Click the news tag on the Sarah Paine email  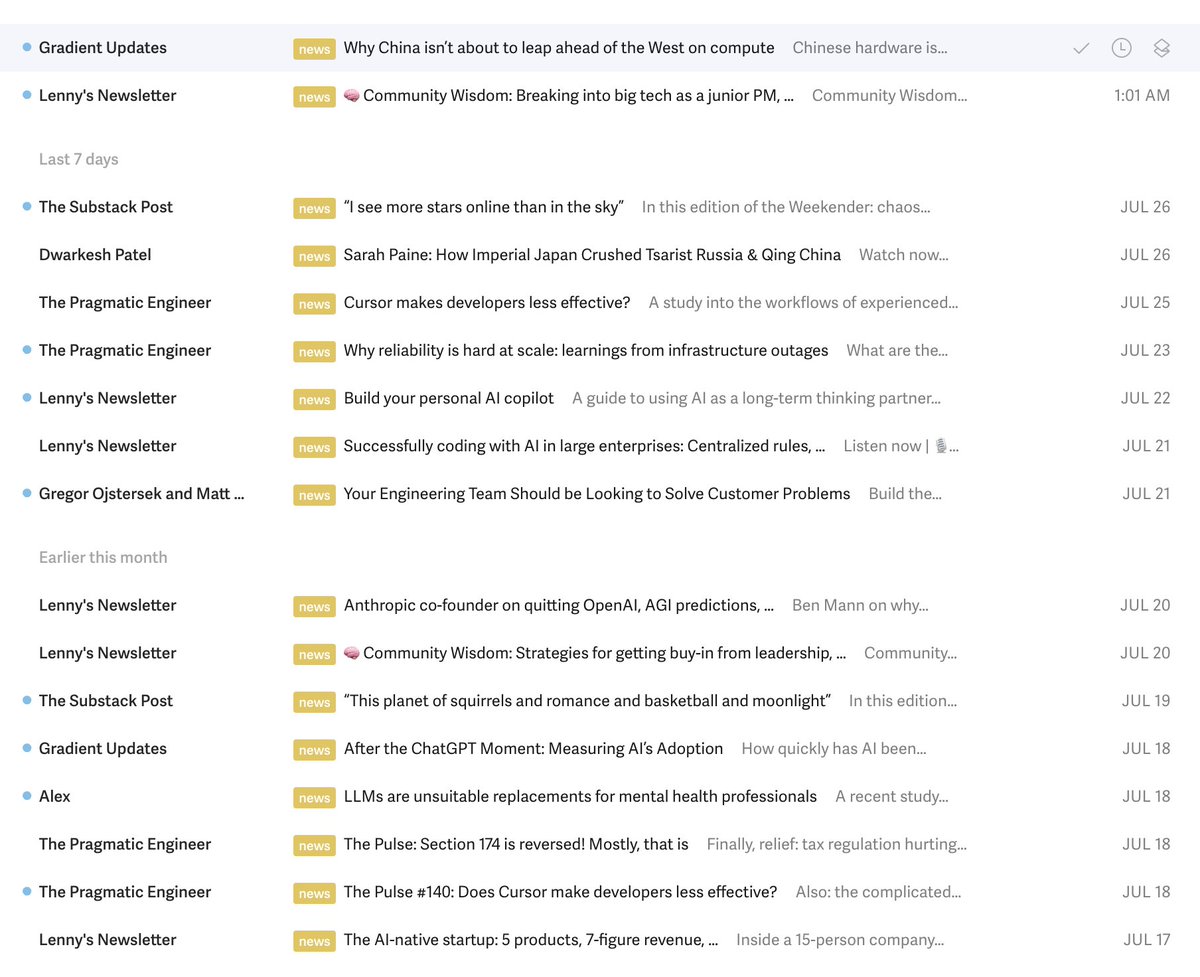tap(314, 256)
